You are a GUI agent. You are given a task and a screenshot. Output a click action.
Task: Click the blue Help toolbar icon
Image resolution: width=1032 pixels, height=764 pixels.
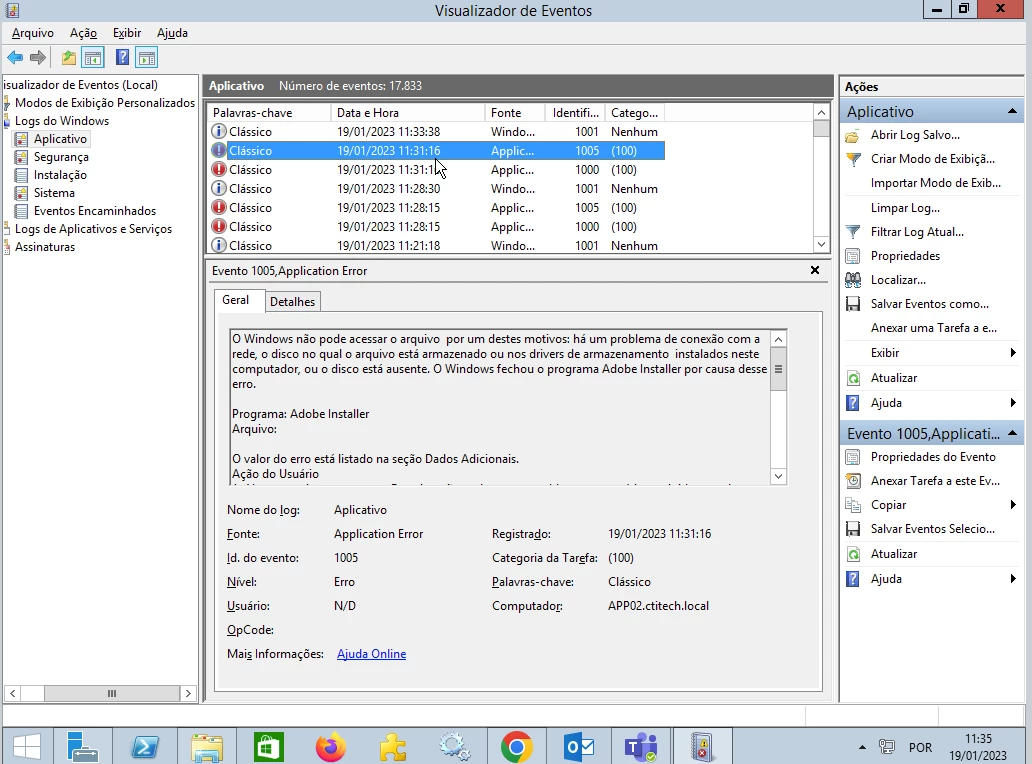click(122, 58)
